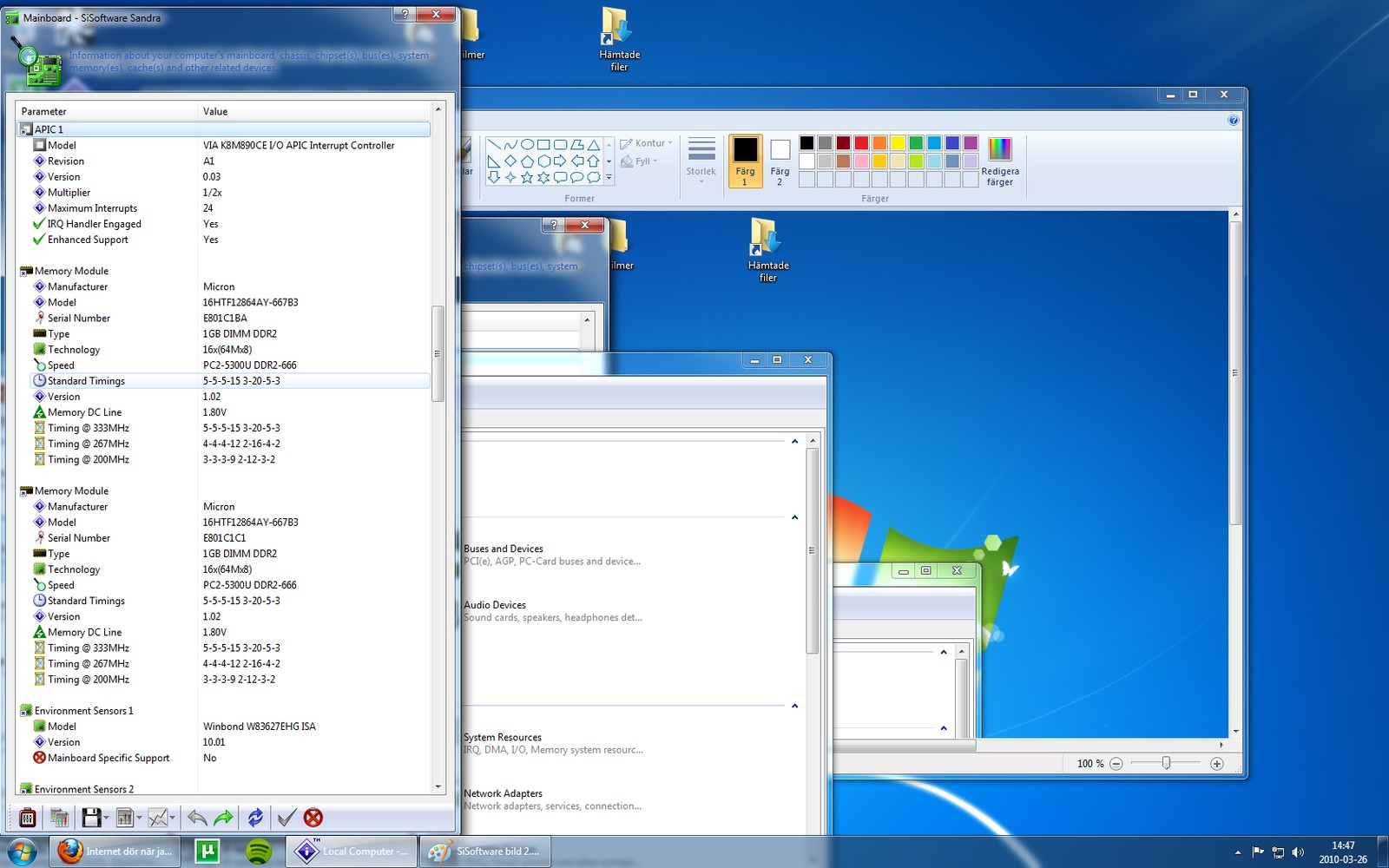Open the save icon dropdown arrow
The height and width of the screenshot is (868, 1389).
pos(106,818)
